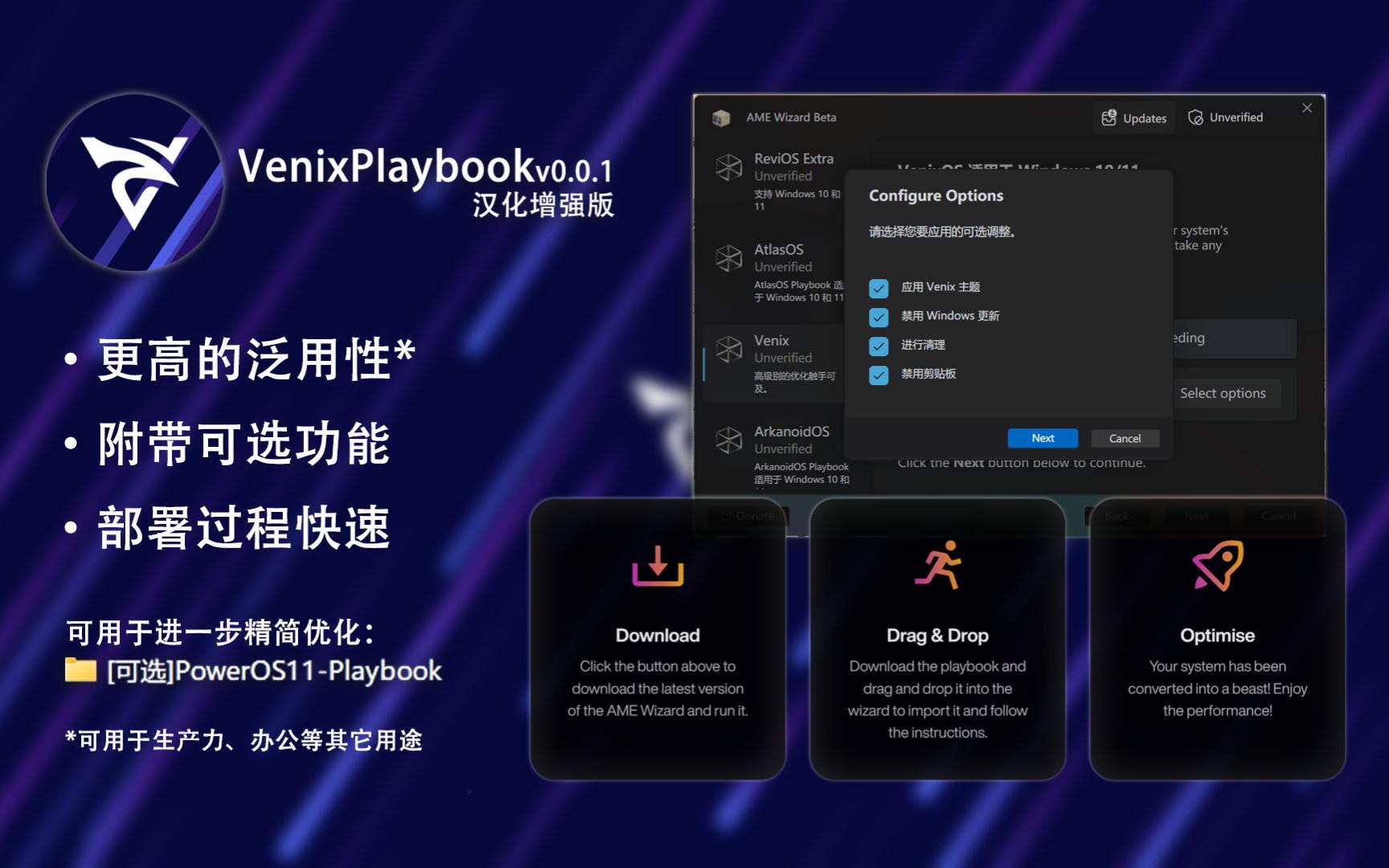Click the Drag & Drop card heading

(937, 636)
